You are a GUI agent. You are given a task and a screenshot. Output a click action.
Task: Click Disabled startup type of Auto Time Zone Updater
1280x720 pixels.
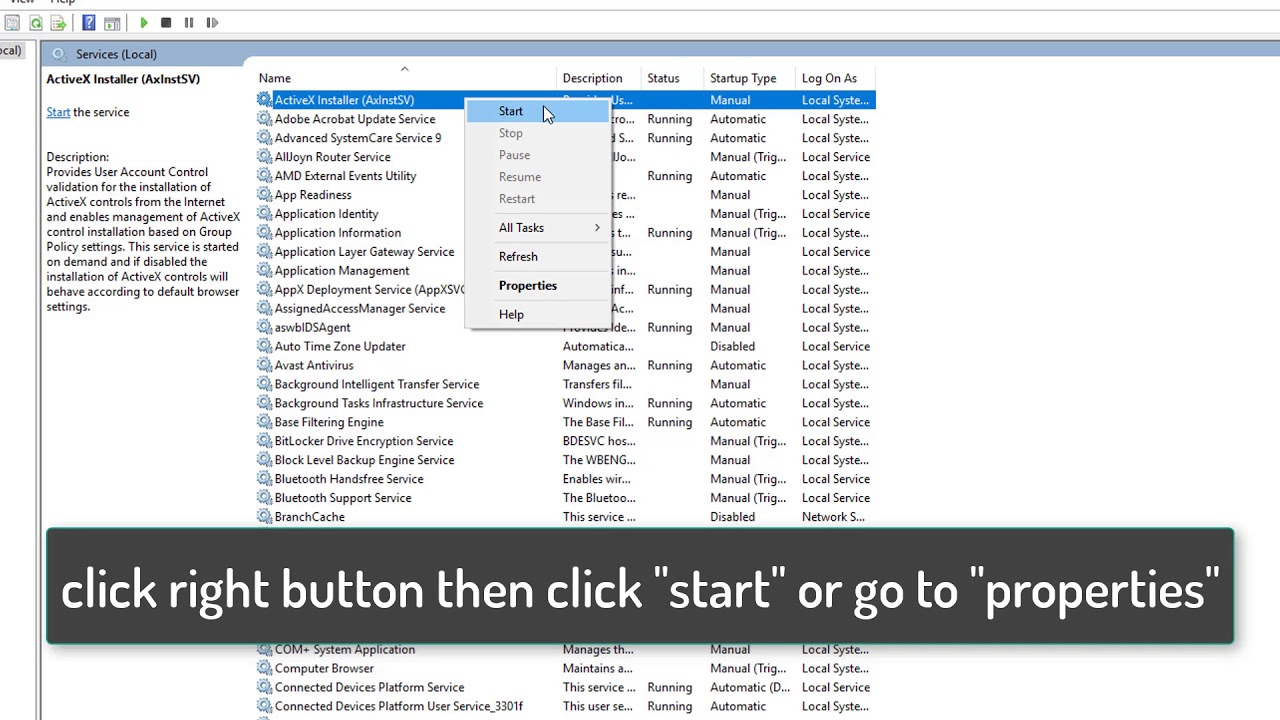point(733,346)
